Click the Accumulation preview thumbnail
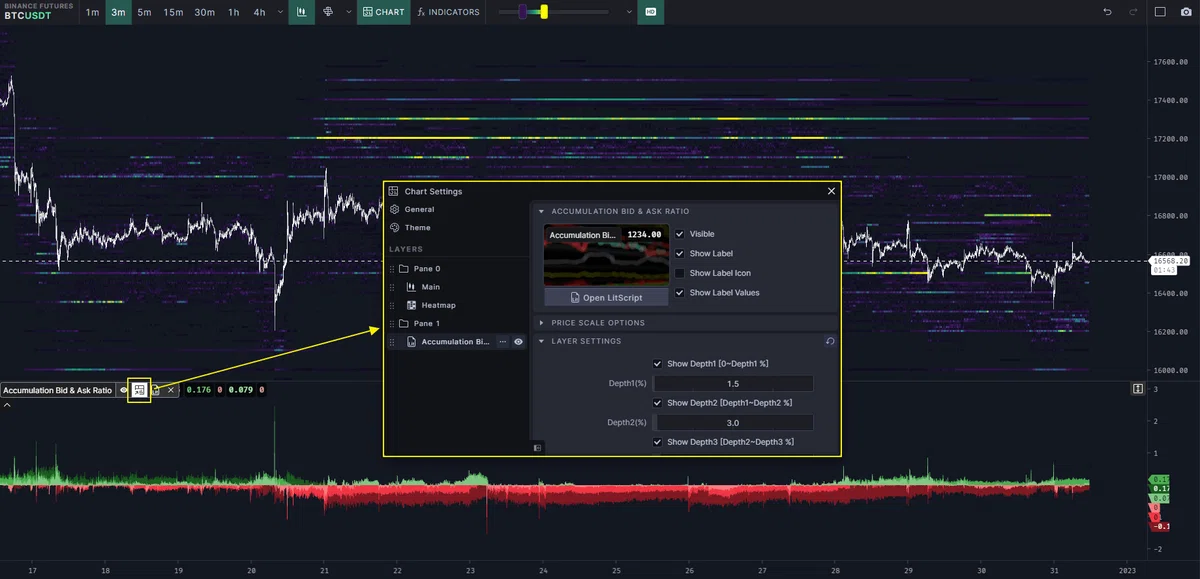 pos(606,256)
